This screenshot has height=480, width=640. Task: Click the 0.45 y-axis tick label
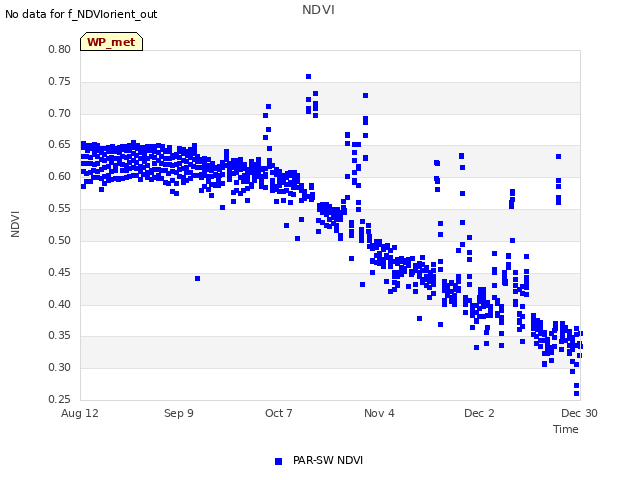tap(60, 272)
